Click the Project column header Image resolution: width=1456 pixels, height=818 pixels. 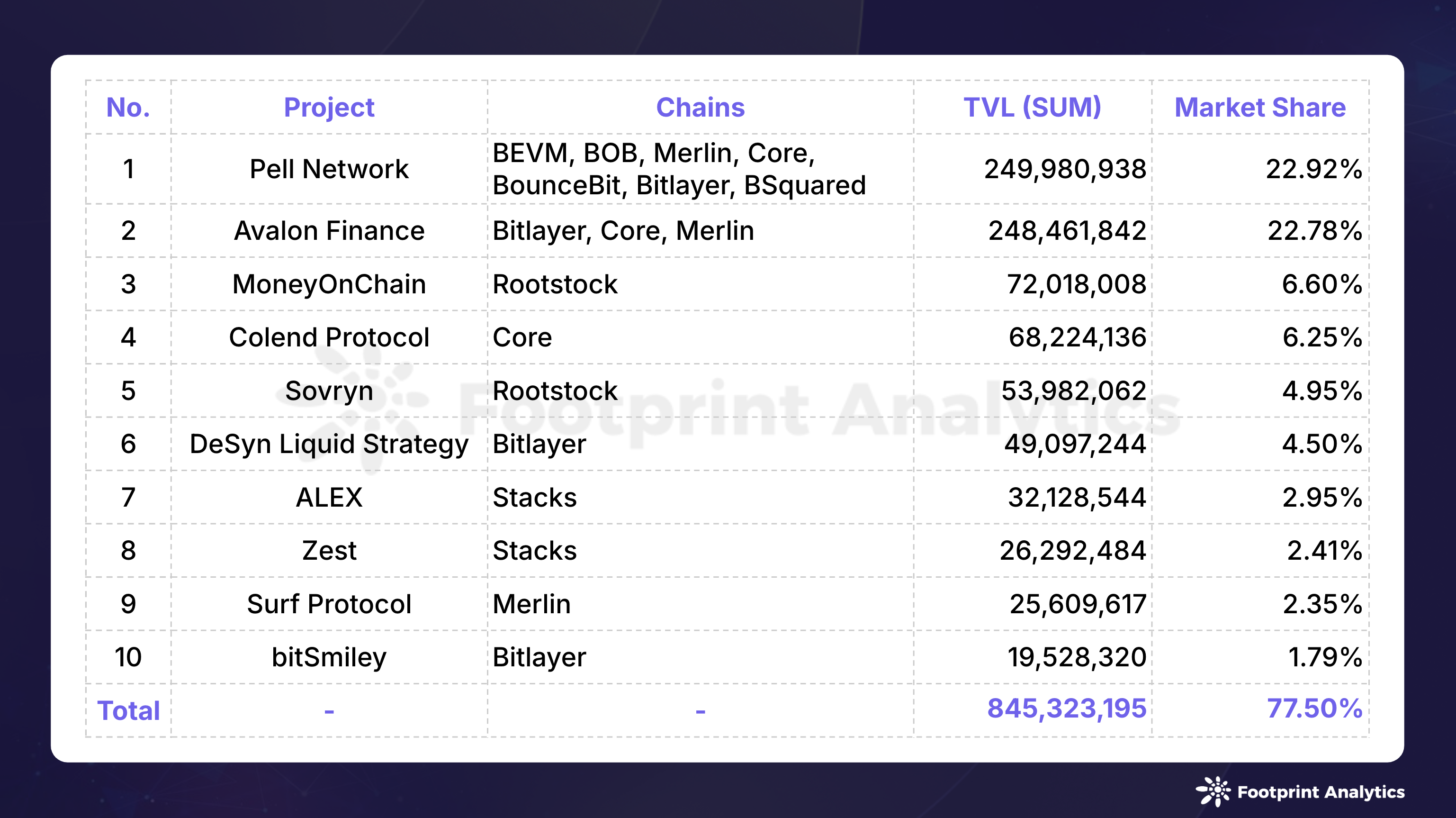click(x=329, y=108)
